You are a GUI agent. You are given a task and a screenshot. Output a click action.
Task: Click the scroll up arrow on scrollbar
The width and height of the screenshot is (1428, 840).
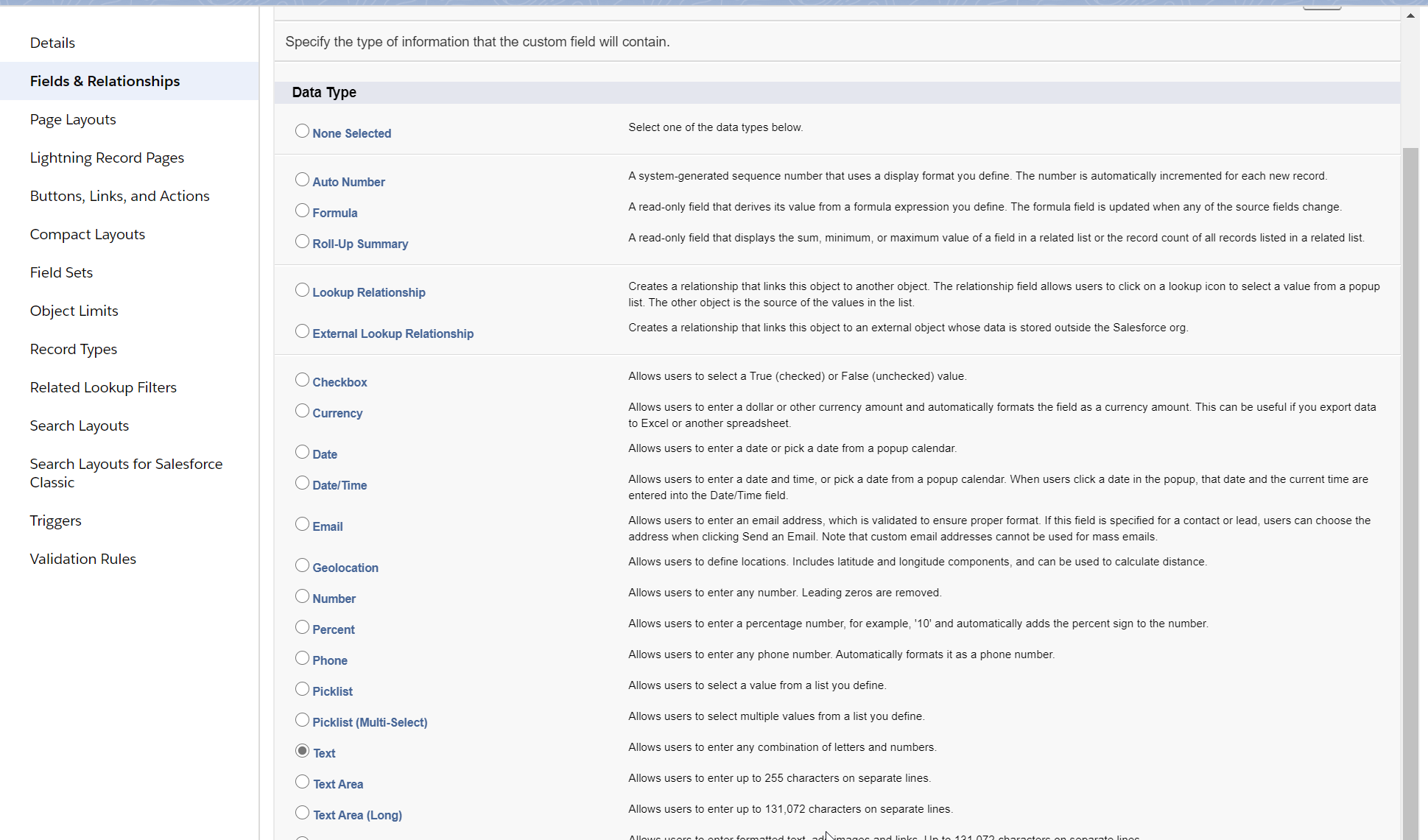[1410, 15]
